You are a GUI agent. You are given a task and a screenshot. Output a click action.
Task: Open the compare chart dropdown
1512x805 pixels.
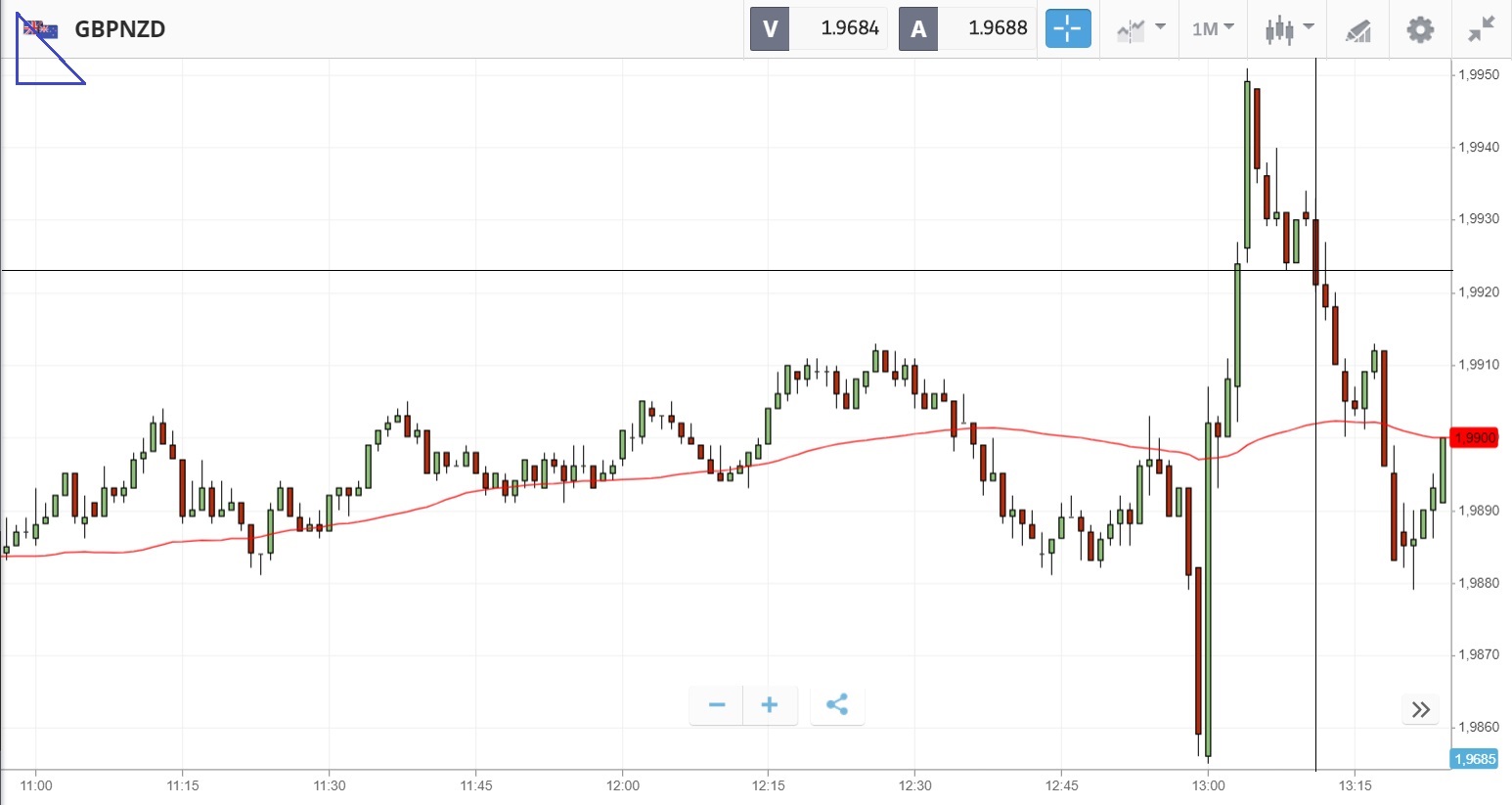1140,29
